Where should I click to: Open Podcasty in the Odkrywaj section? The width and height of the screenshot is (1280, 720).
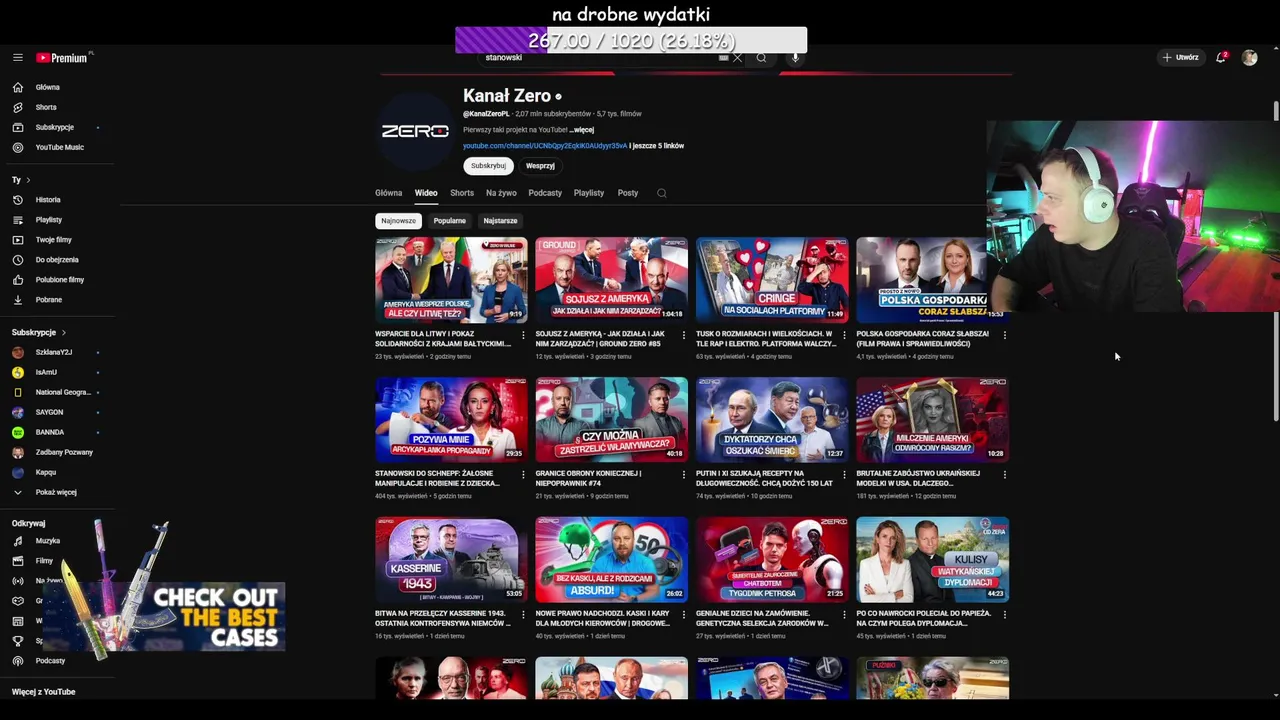click(x=50, y=661)
